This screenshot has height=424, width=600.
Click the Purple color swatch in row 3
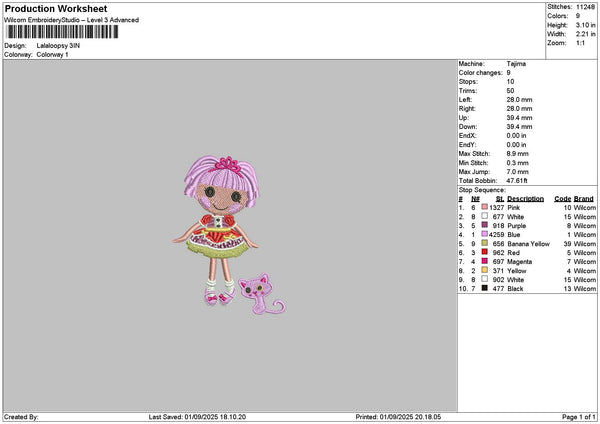pos(484,225)
